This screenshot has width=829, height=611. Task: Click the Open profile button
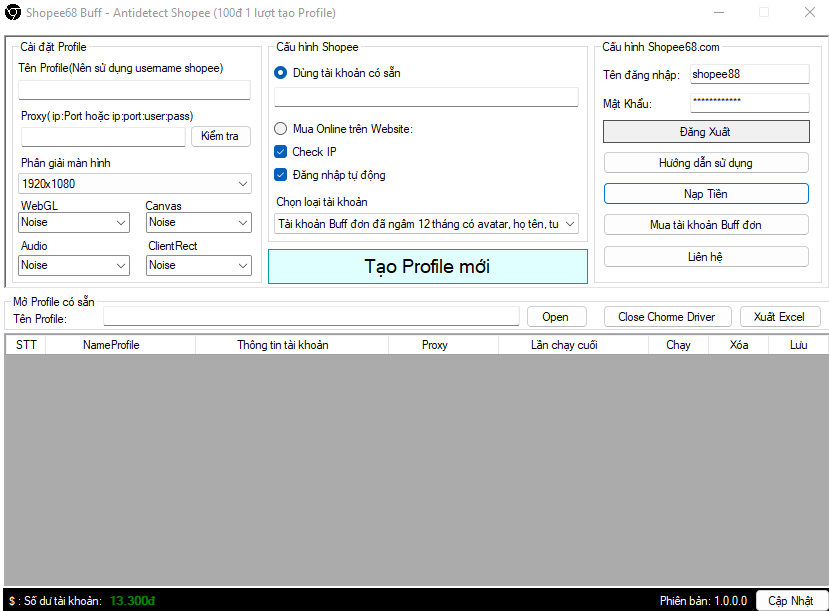coord(557,317)
